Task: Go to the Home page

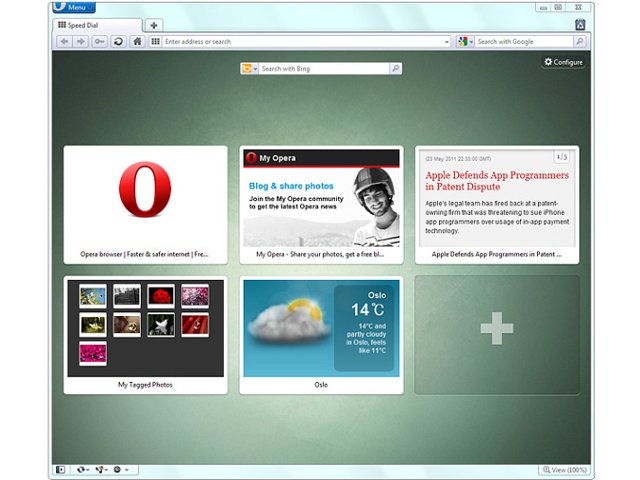Action: tap(137, 42)
